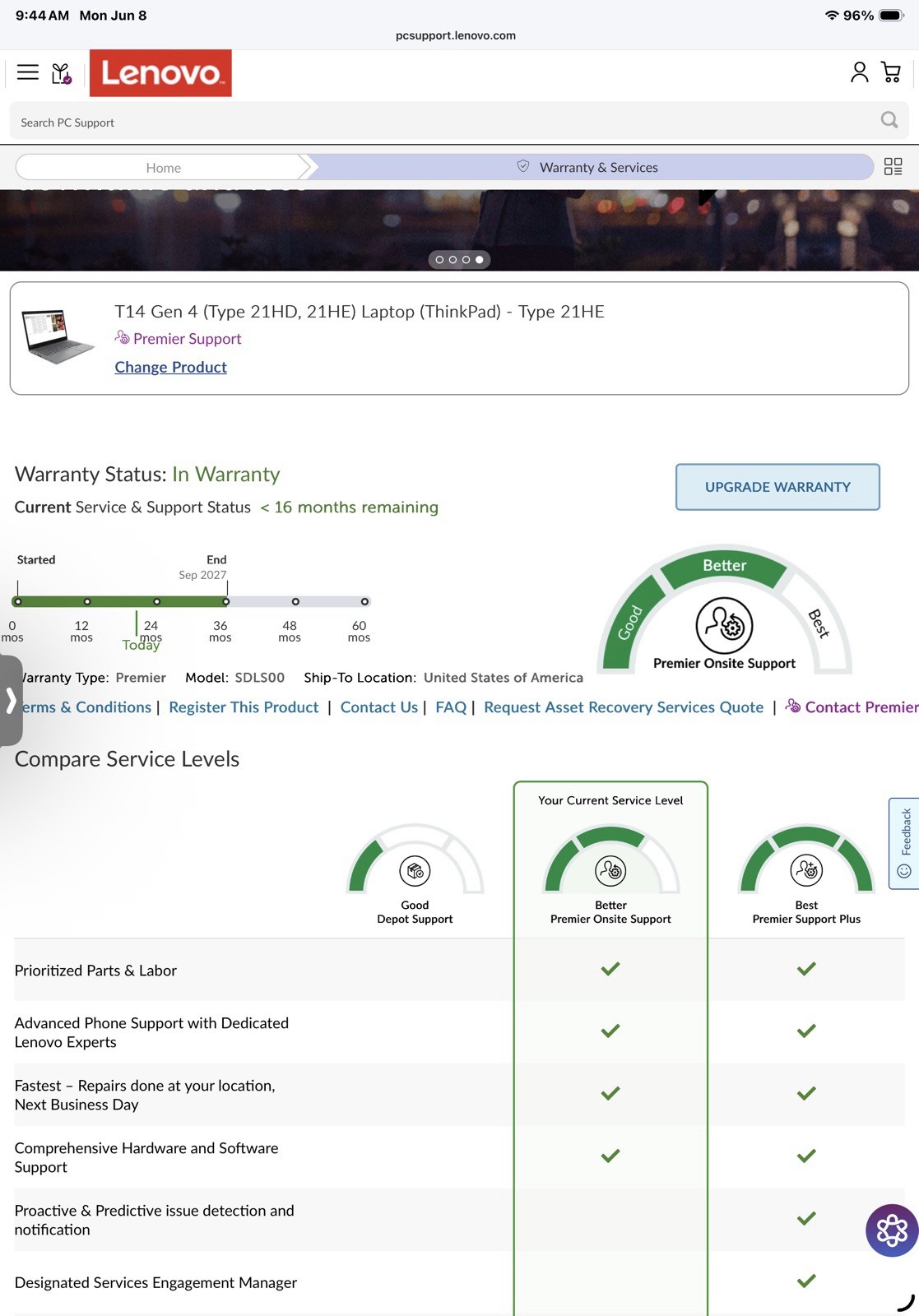The height and width of the screenshot is (1316, 919).
Task: Click the Better segment of the large gauge
Action: pos(724,565)
